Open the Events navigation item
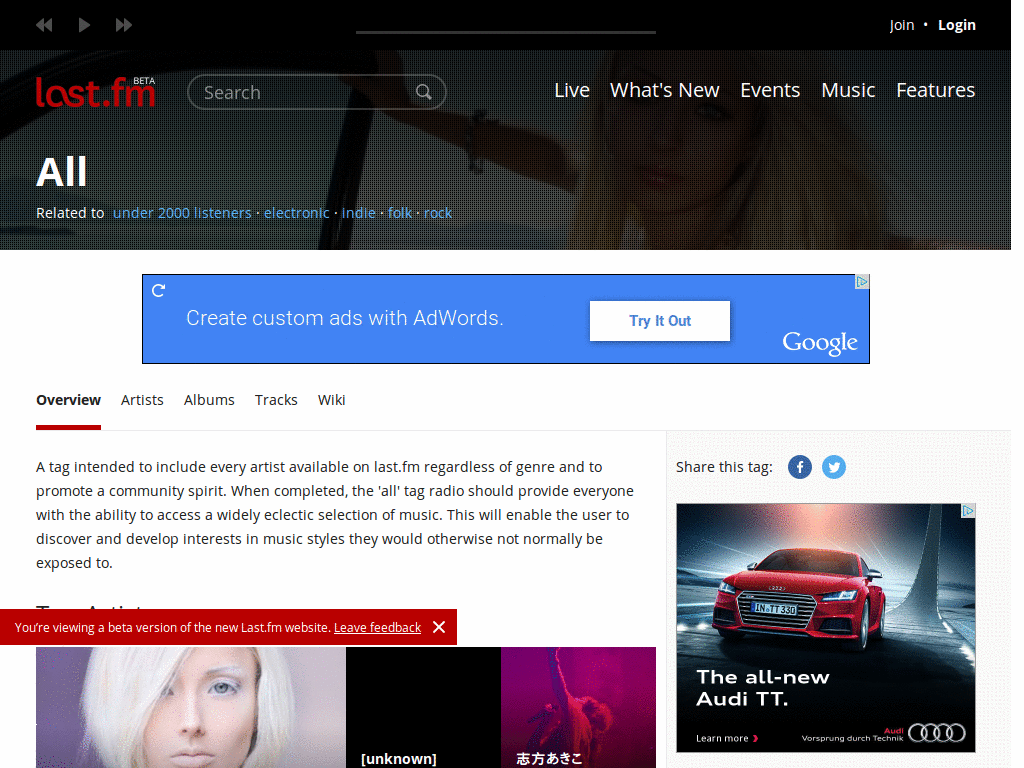 pos(770,90)
